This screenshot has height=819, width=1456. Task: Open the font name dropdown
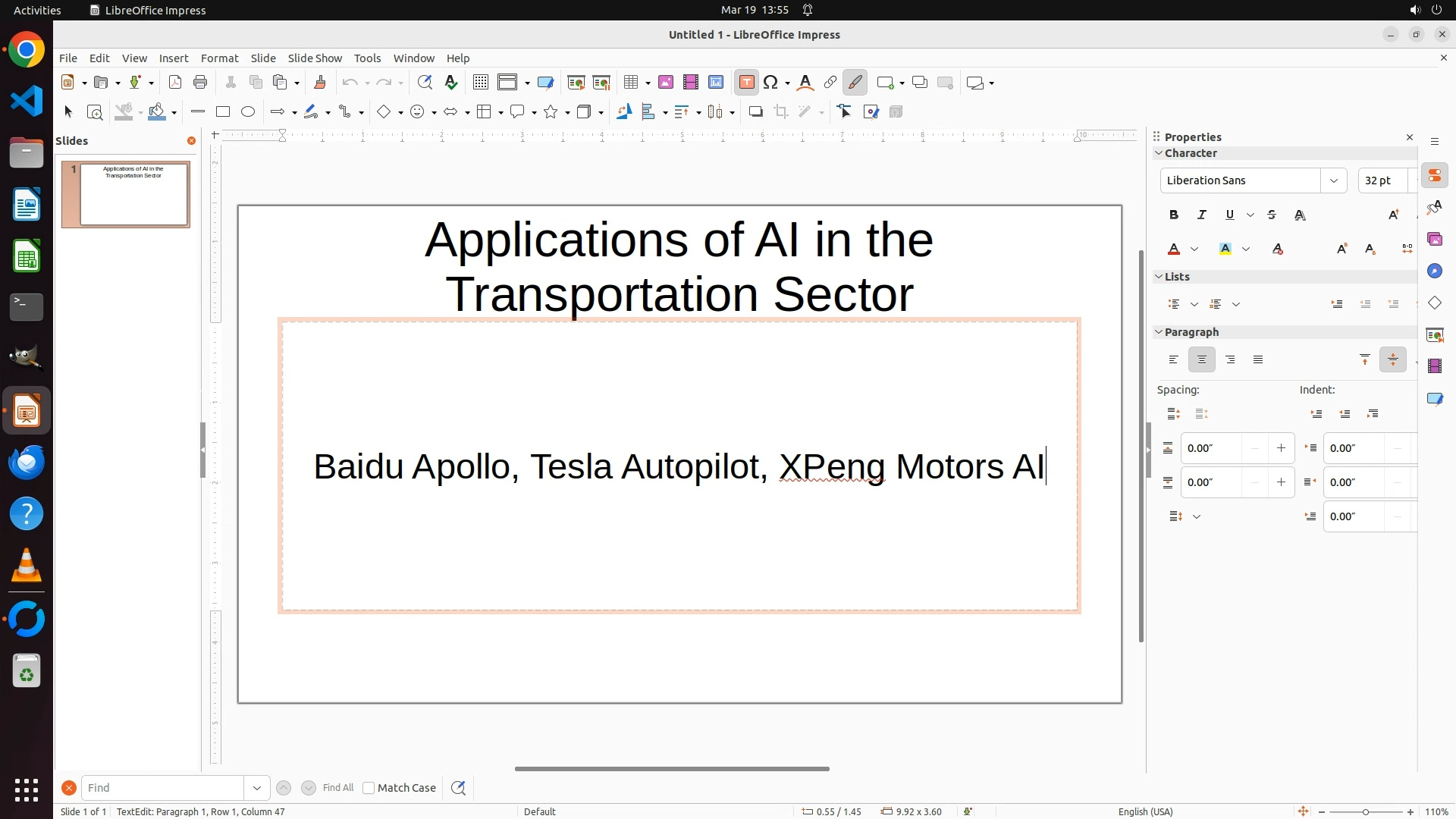pos(1333,180)
